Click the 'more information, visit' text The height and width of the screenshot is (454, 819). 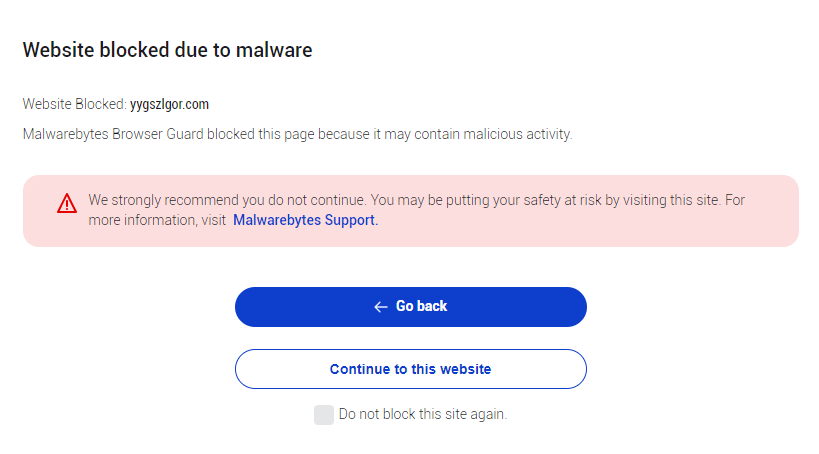pyautogui.click(x=157, y=220)
